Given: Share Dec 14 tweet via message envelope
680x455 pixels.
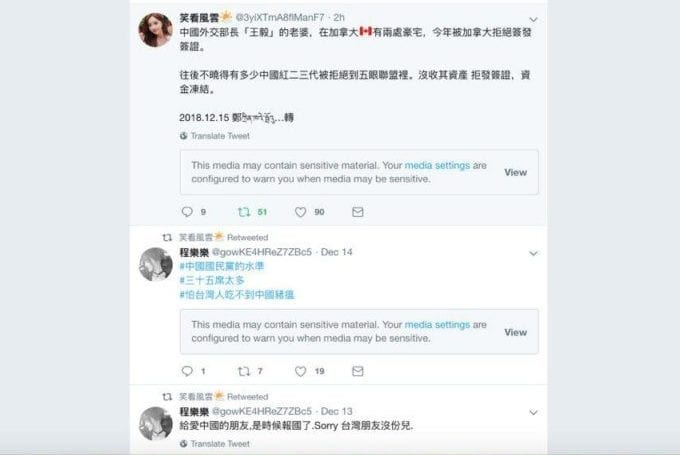Looking at the screenshot, I should click(x=358, y=371).
